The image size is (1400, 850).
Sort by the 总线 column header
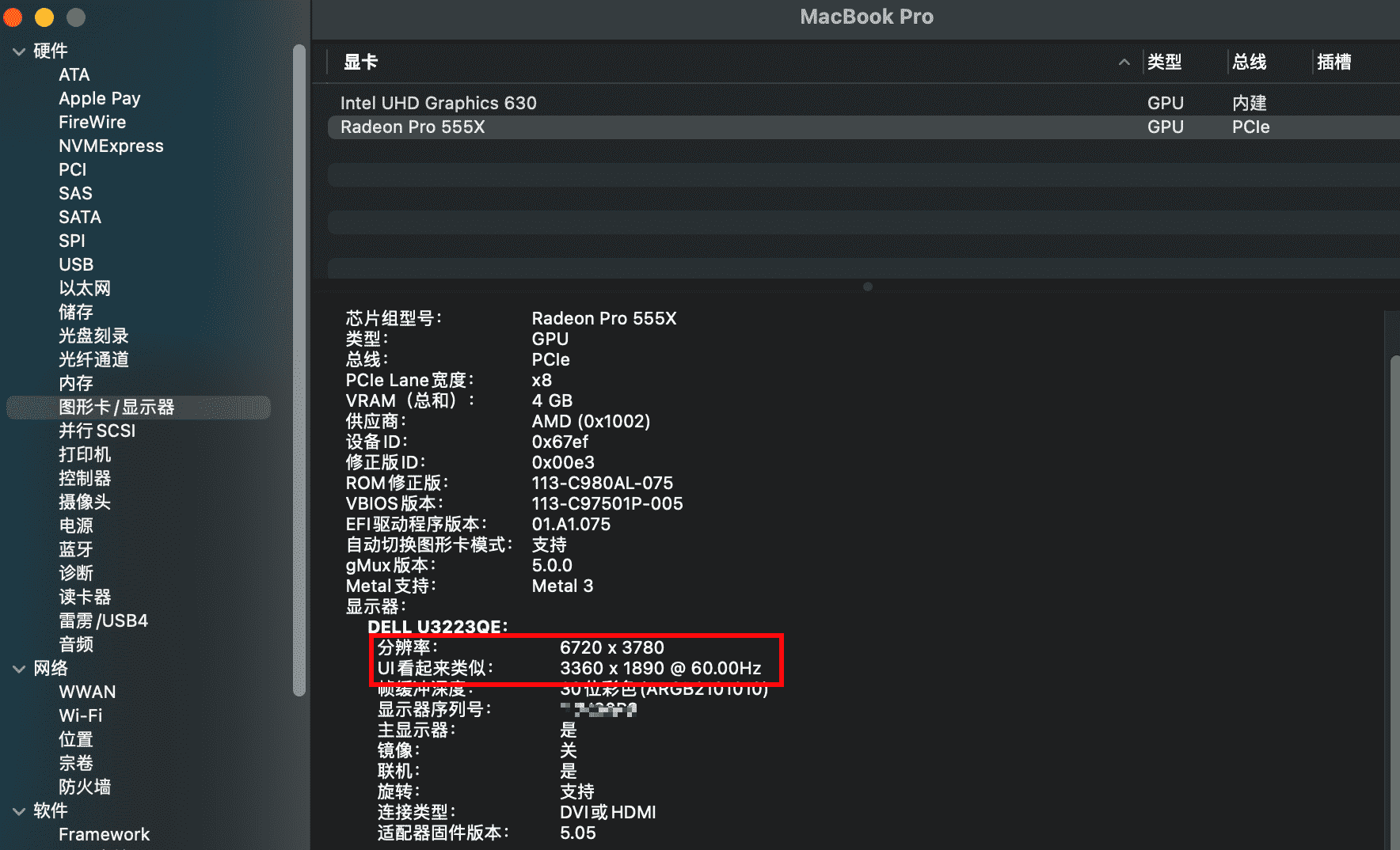(x=1250, y=62)
